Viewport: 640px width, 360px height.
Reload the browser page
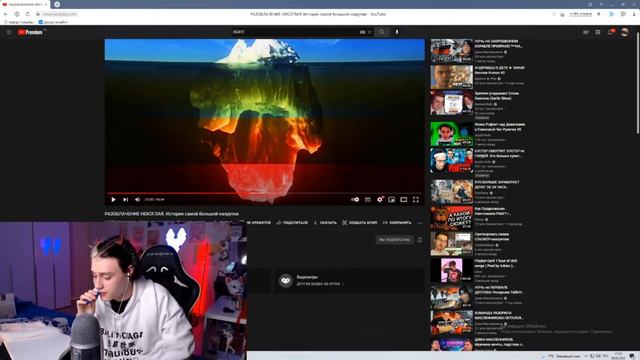pos(28,14)
